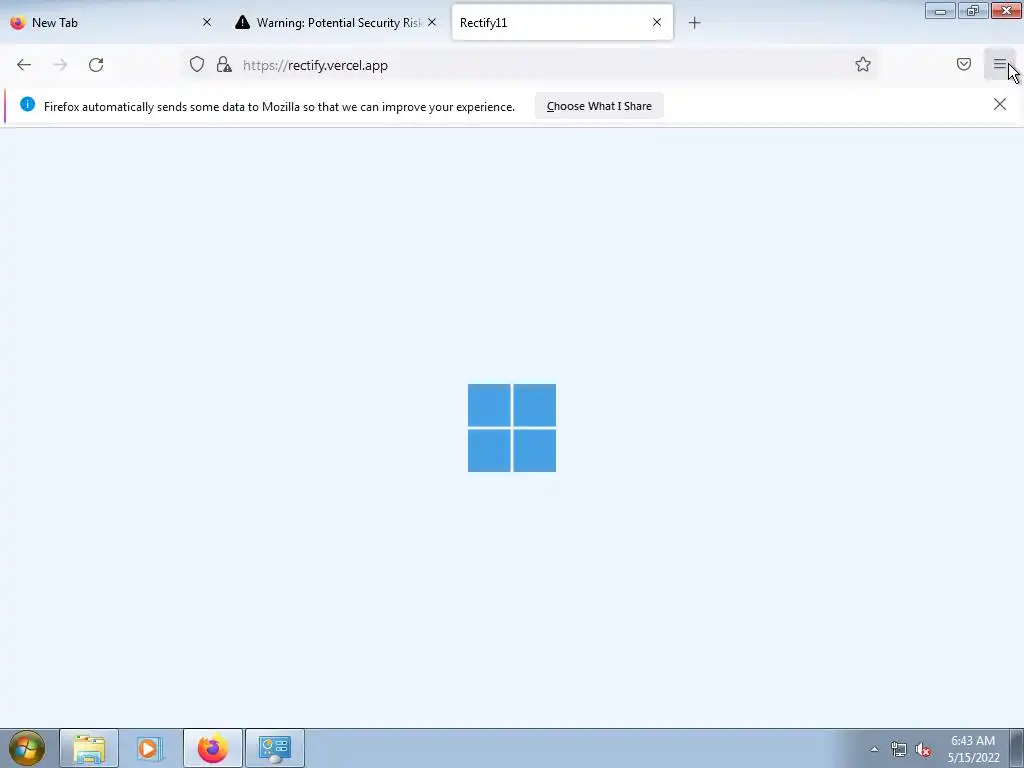
Task: Reload the current page
Action: [96, 65]
